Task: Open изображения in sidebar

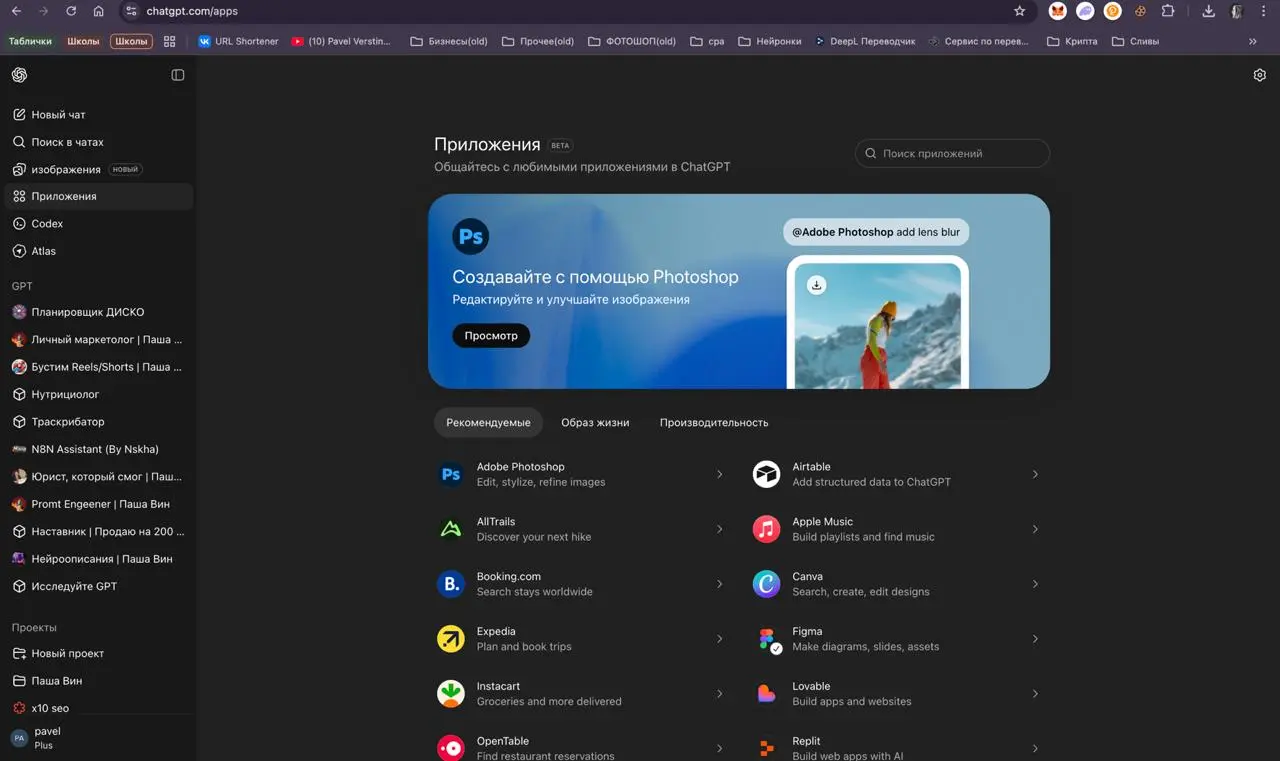Action: click(x=98, y=169)
